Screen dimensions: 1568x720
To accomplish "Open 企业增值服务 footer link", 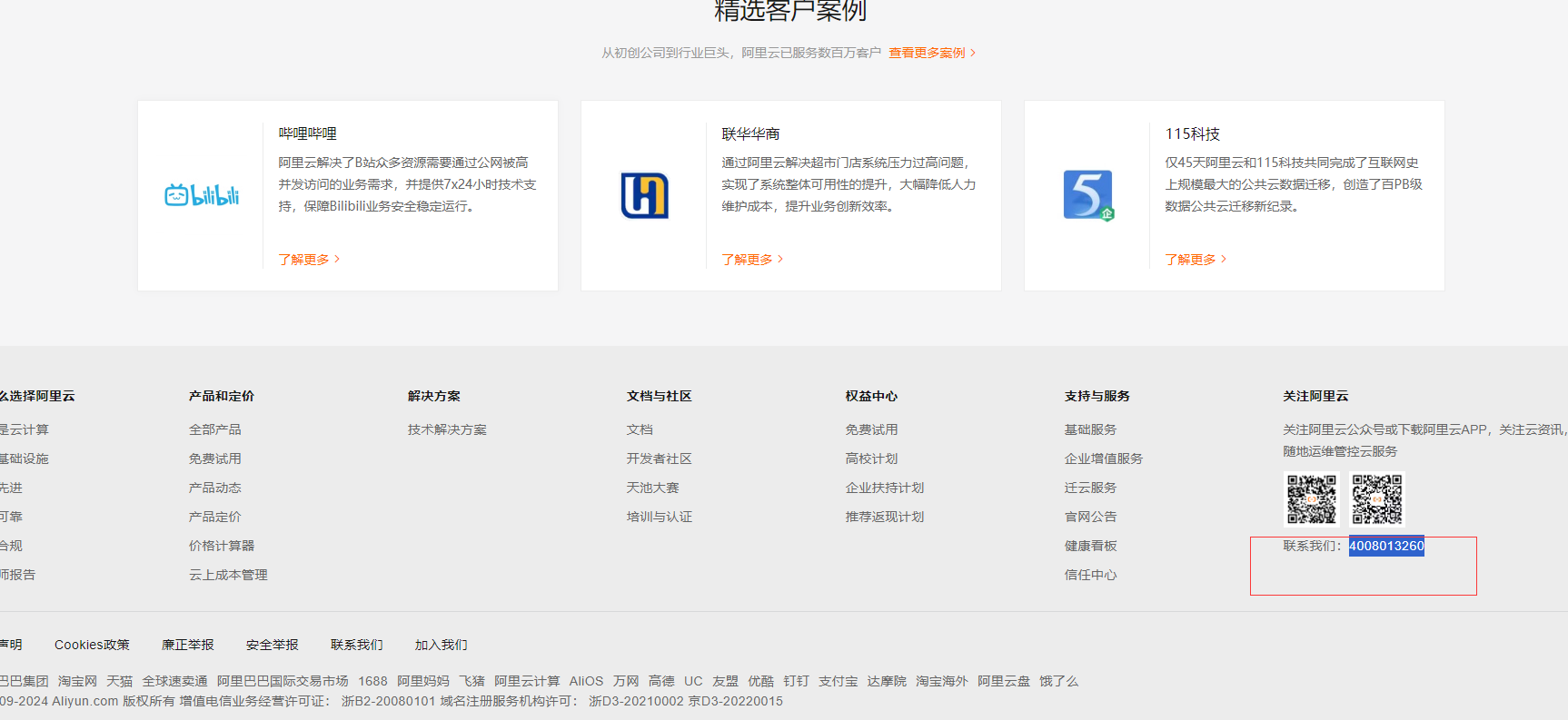I will (1104, 459).
